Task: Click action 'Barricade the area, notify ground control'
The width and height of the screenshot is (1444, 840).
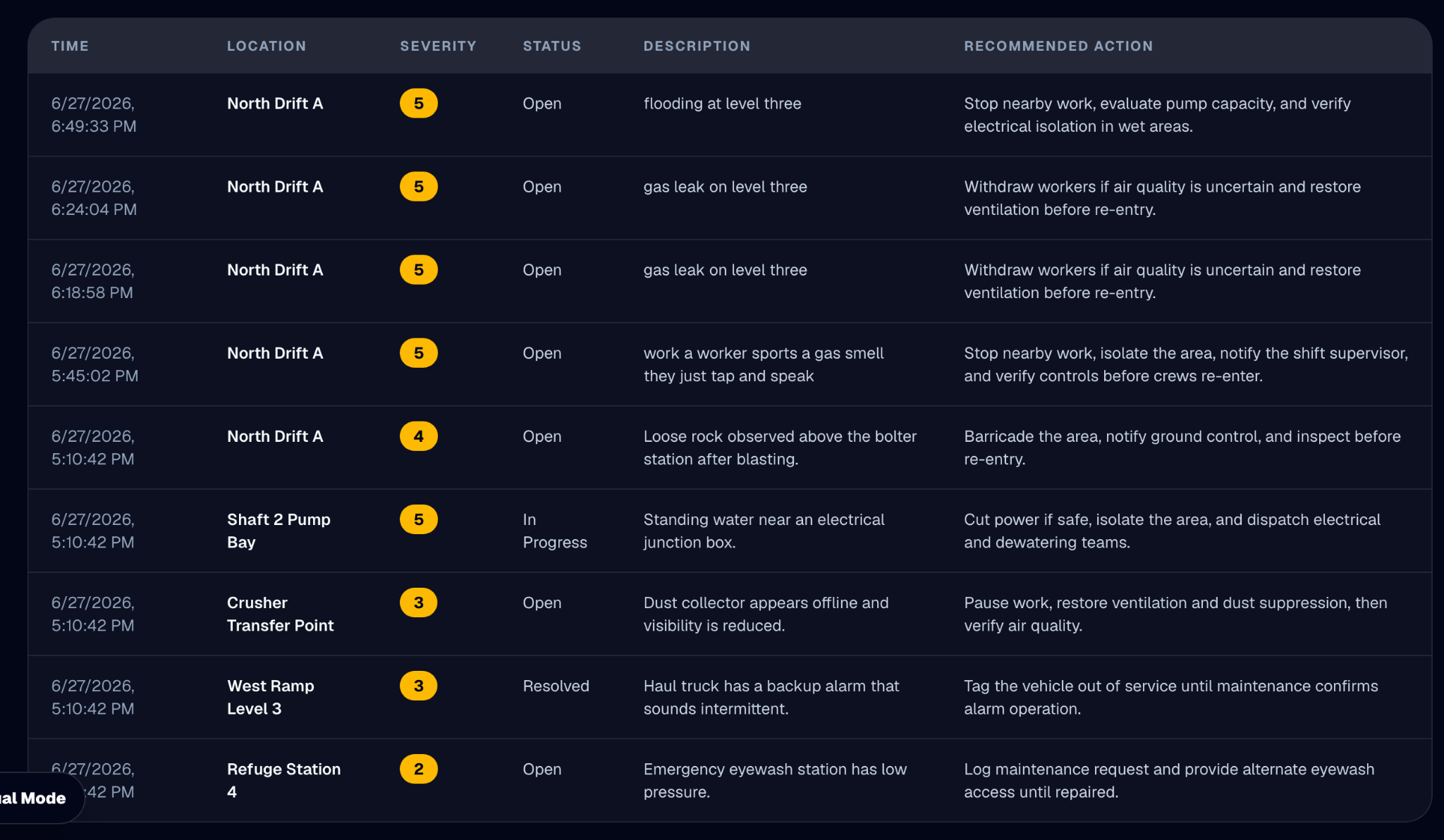Action: point(1182,447)
